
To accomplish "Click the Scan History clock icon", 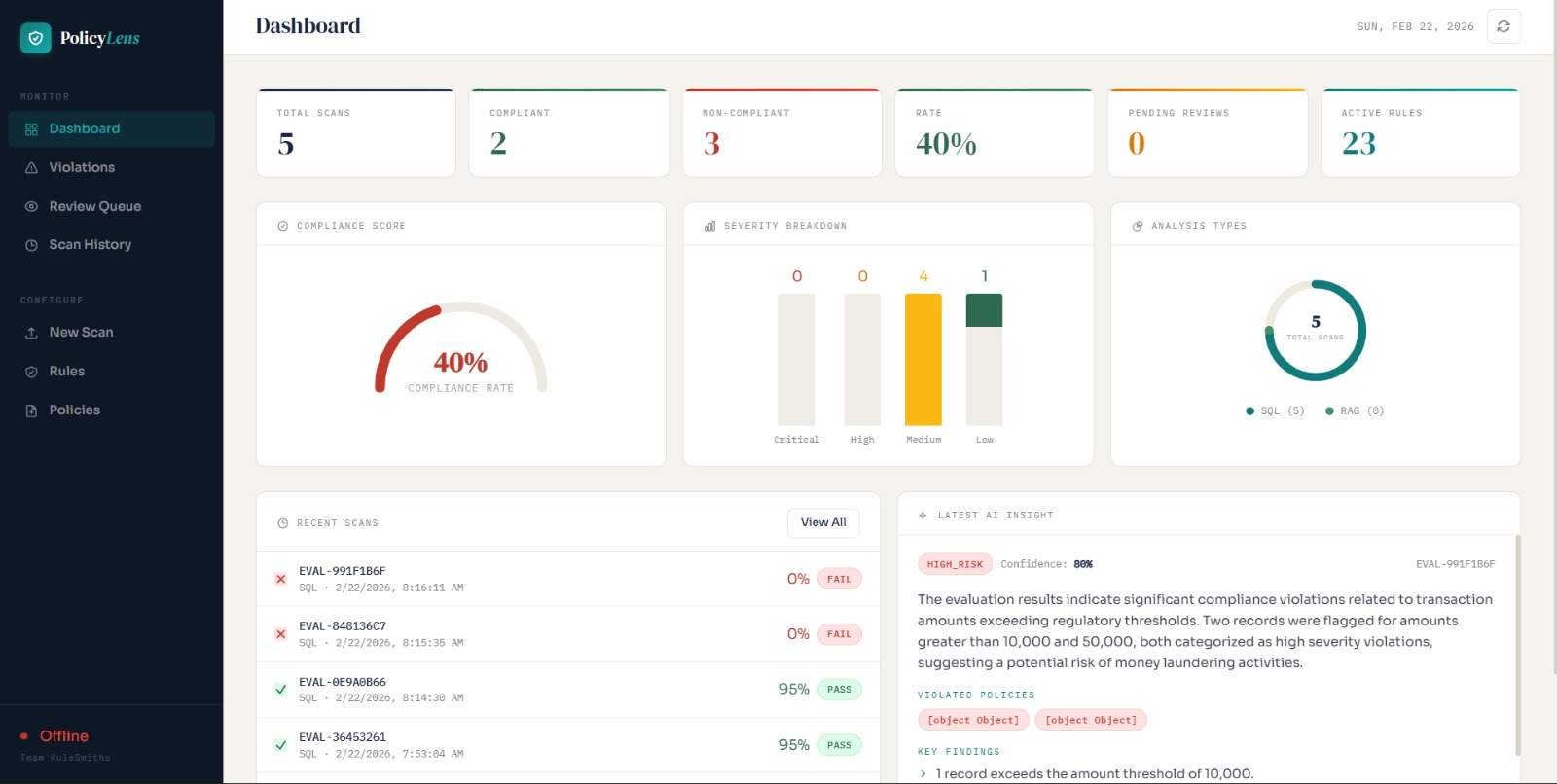I will 31,245.
